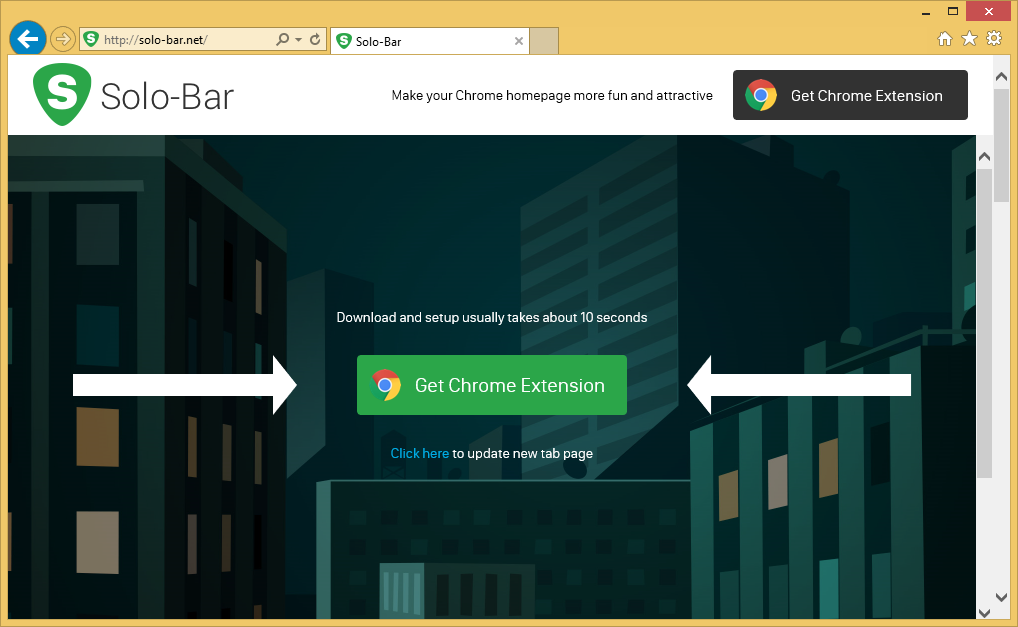This screenshot has height=627, width=1018.
Task: Close the browser window
Action: tap(988, 11)
